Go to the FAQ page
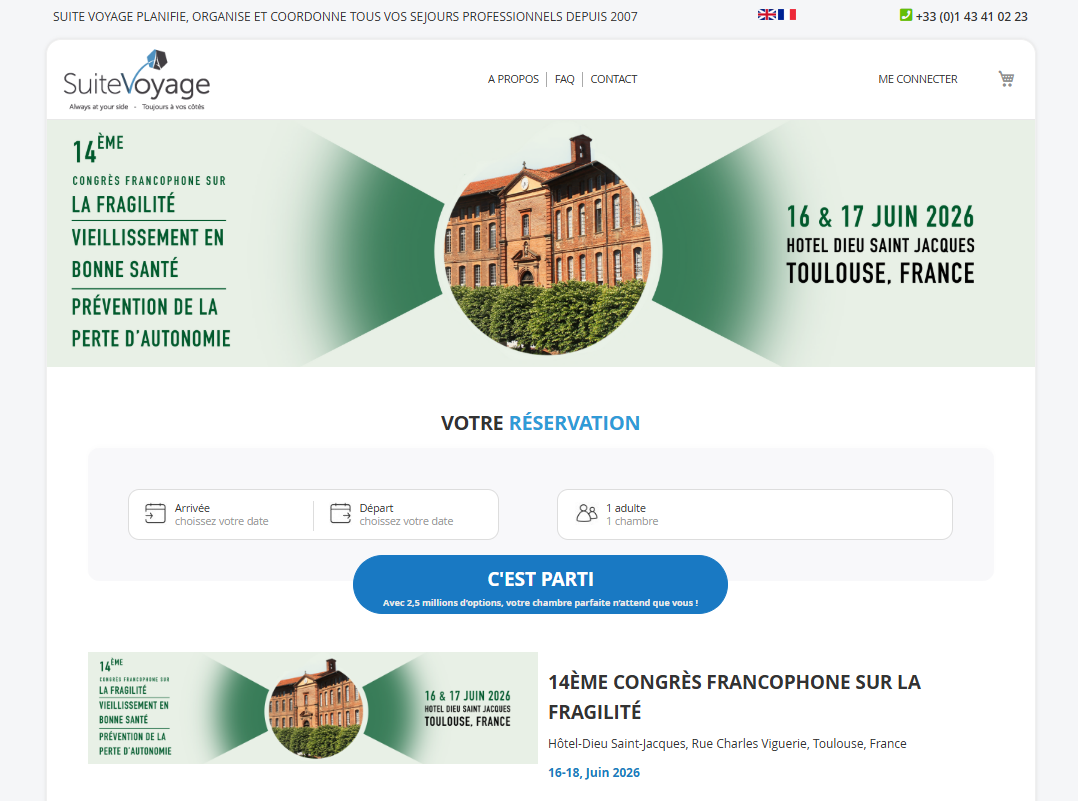1078x801 pixels. point(565,79)
